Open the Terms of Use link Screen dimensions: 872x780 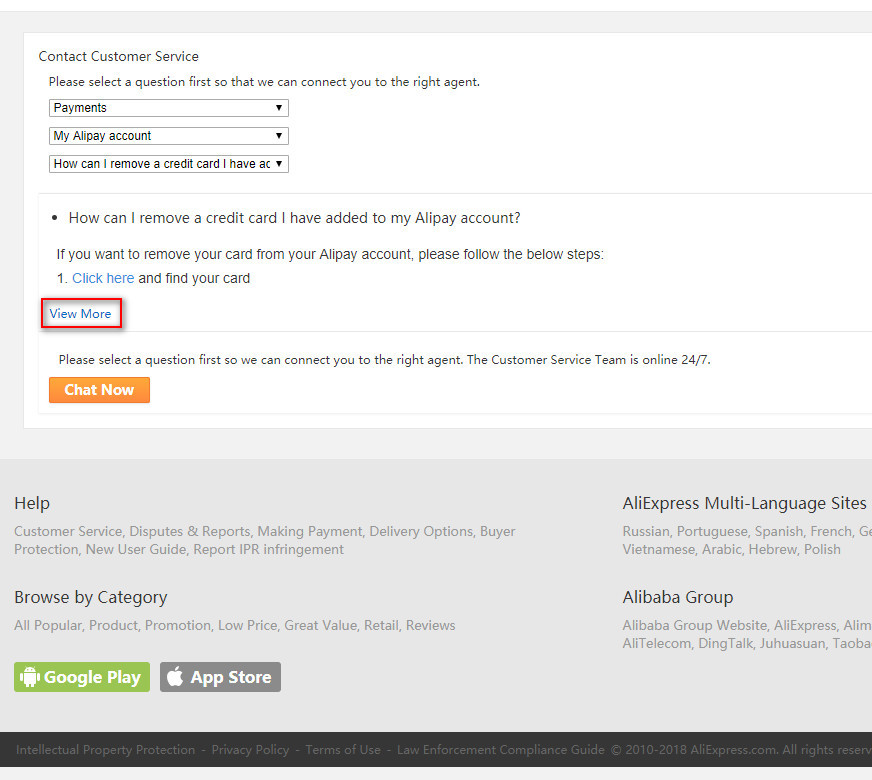point(343,750)
